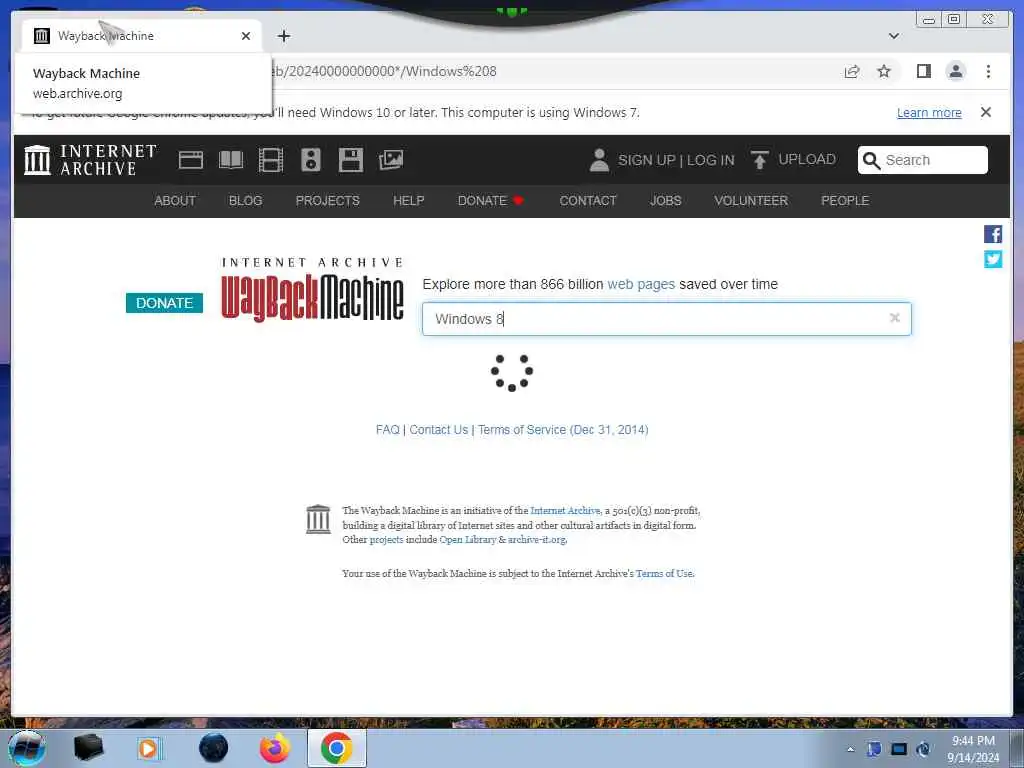Close the Wayback Machine tab
1024x768 pixels.
point(246,36)
